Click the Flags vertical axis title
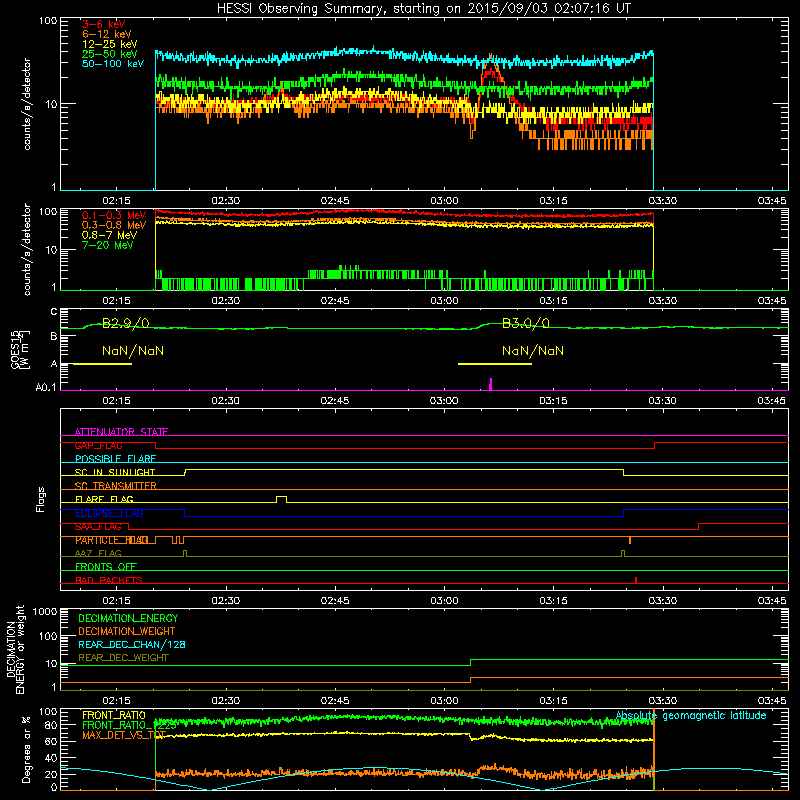The height and width of the screenshot is (800, 800). pyautogui.click(x=41, y=499)
